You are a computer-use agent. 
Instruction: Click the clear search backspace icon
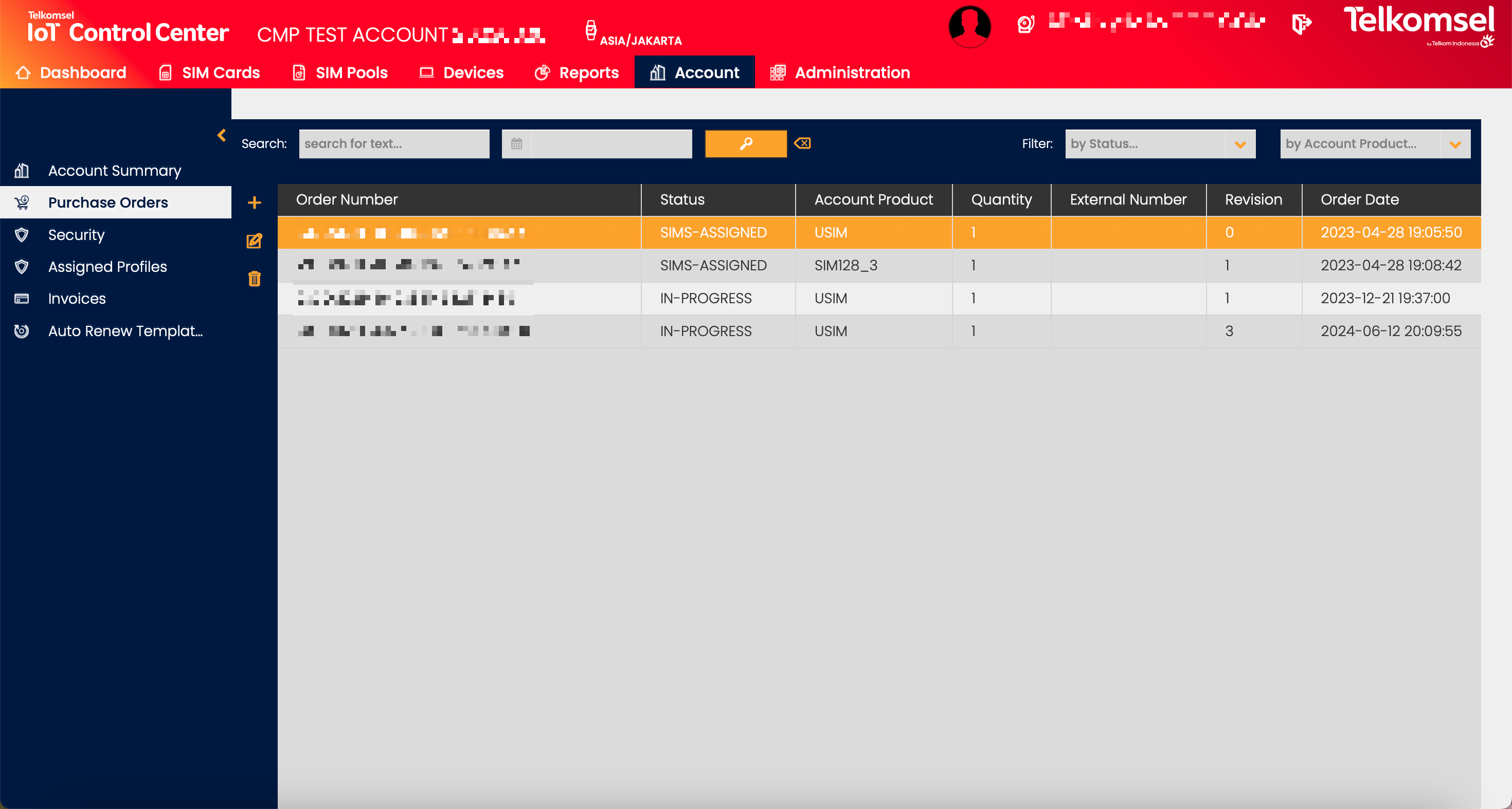(802, 143)
